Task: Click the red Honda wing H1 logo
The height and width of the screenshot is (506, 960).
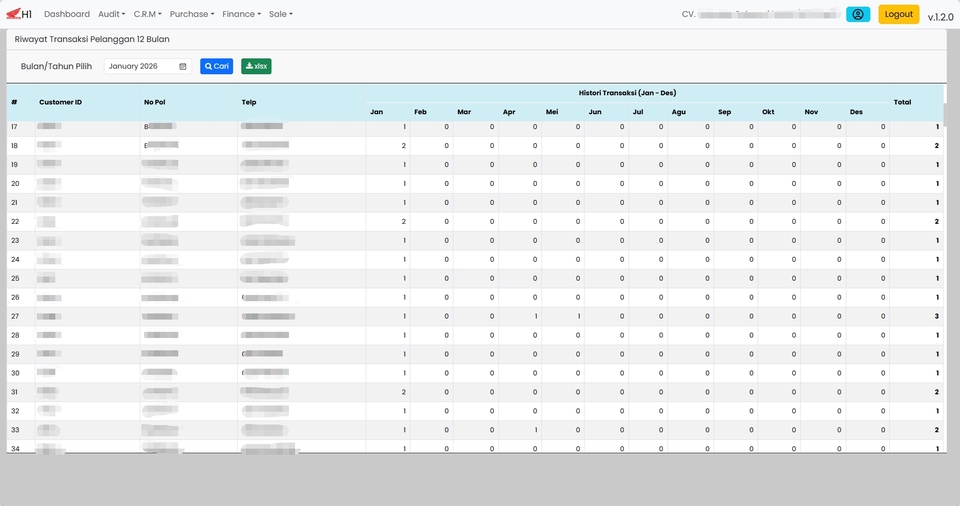Action: (19, 13)
